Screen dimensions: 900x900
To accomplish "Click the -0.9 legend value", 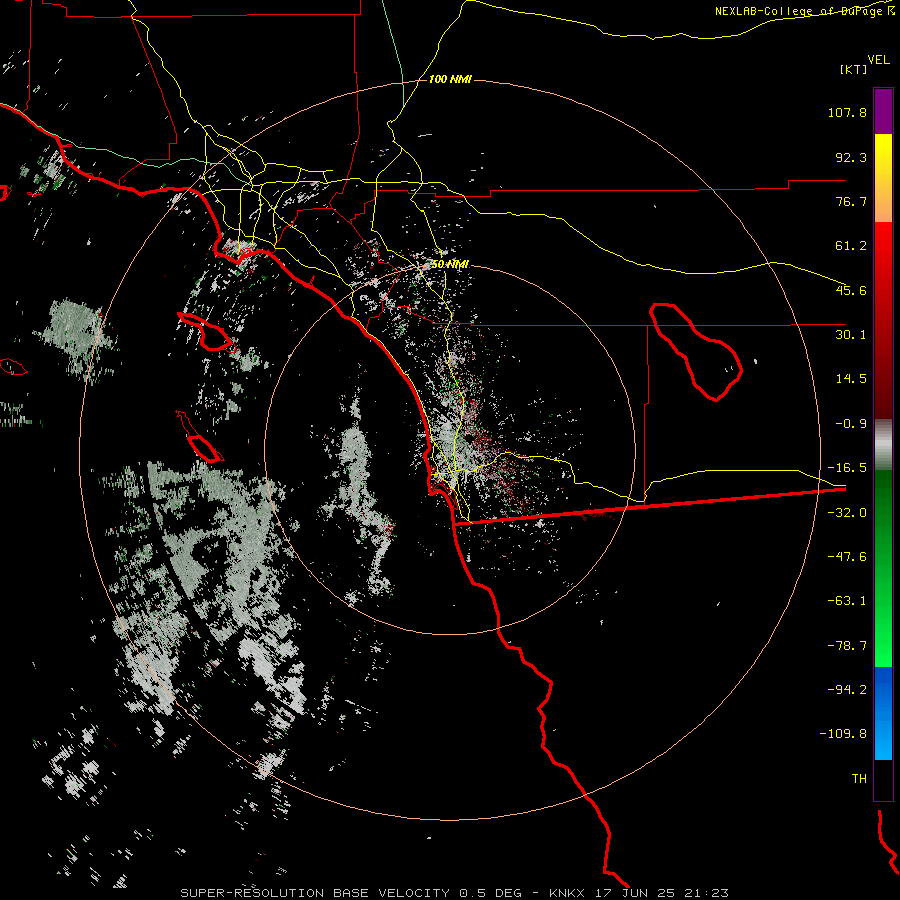I will [851, 424].
